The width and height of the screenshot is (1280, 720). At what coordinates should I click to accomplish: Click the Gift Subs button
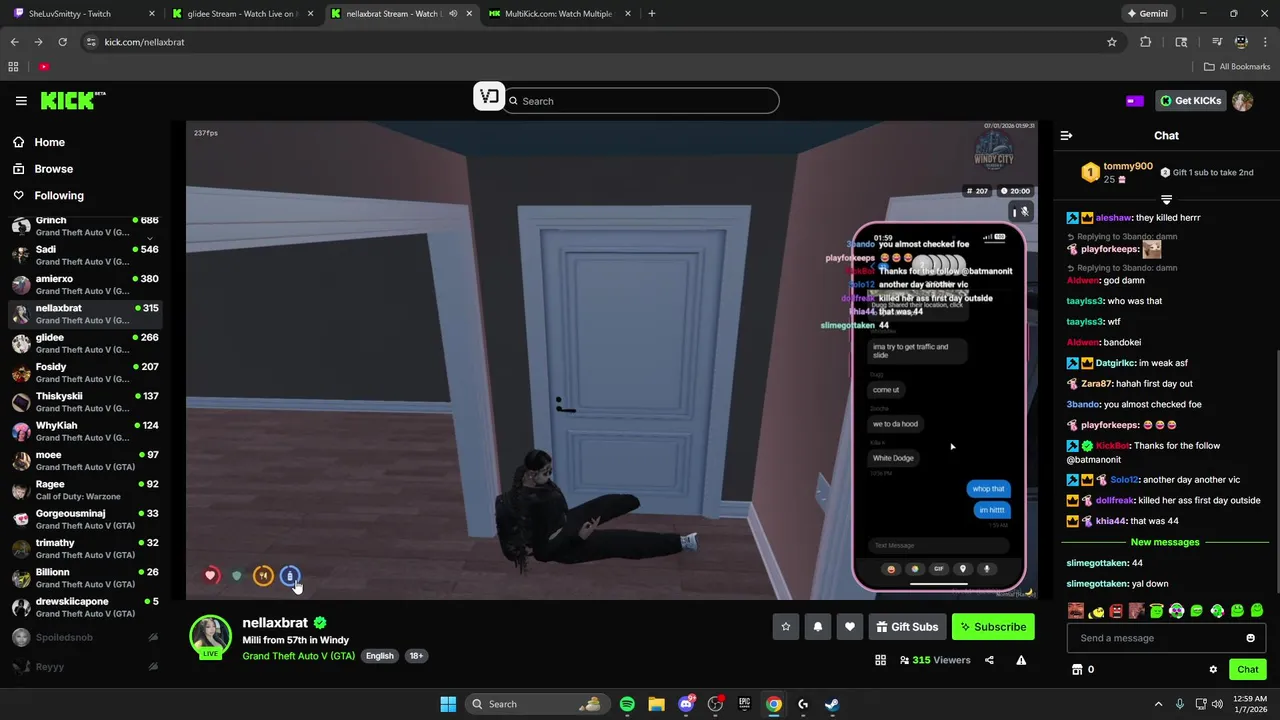pos(907,627)
